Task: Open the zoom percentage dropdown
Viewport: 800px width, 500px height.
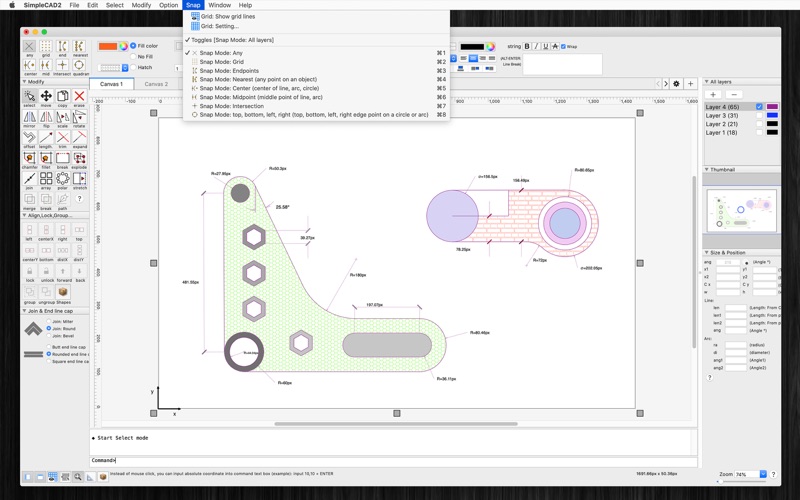Action: [762, 474]
